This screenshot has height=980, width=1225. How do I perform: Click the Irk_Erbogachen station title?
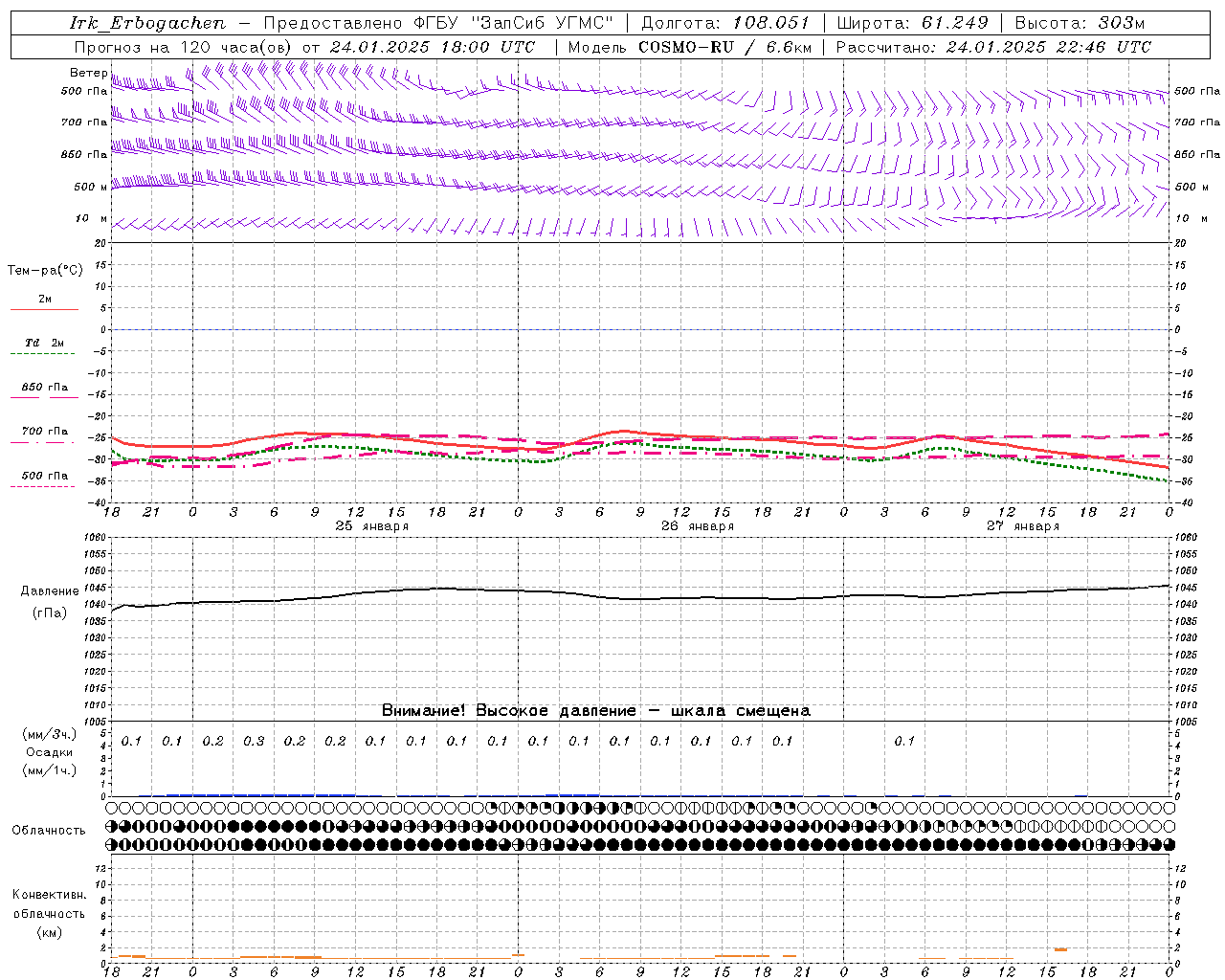click(x=148, y=23)
